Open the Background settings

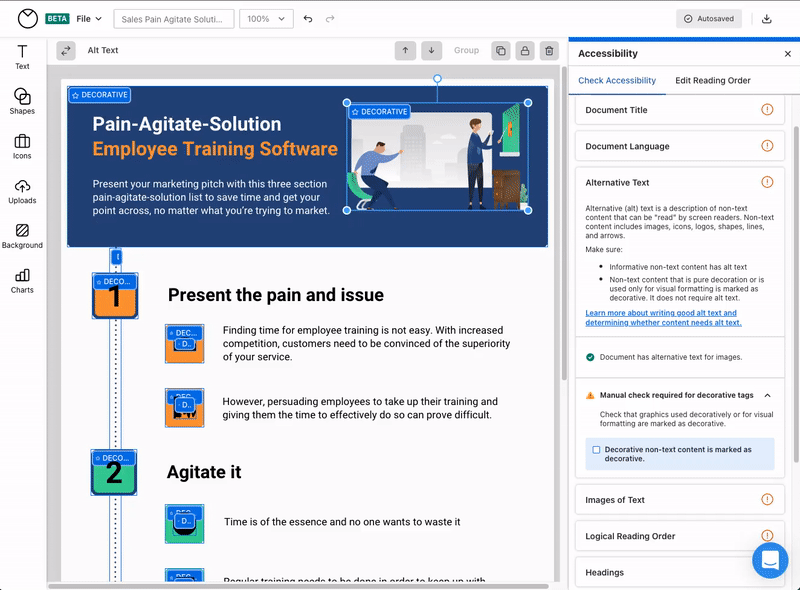pos(22,236)
